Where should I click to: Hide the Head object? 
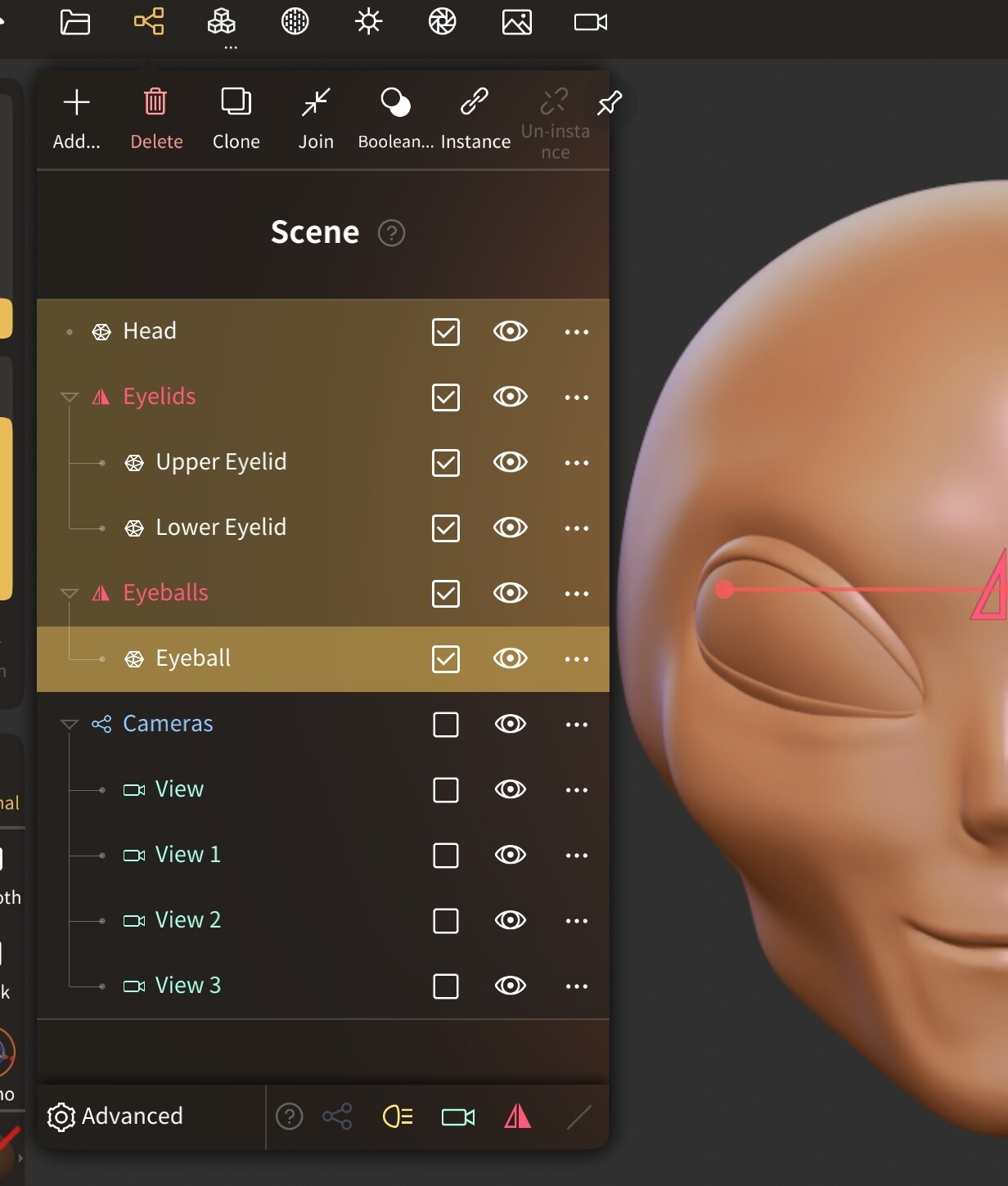pos(511,331)
